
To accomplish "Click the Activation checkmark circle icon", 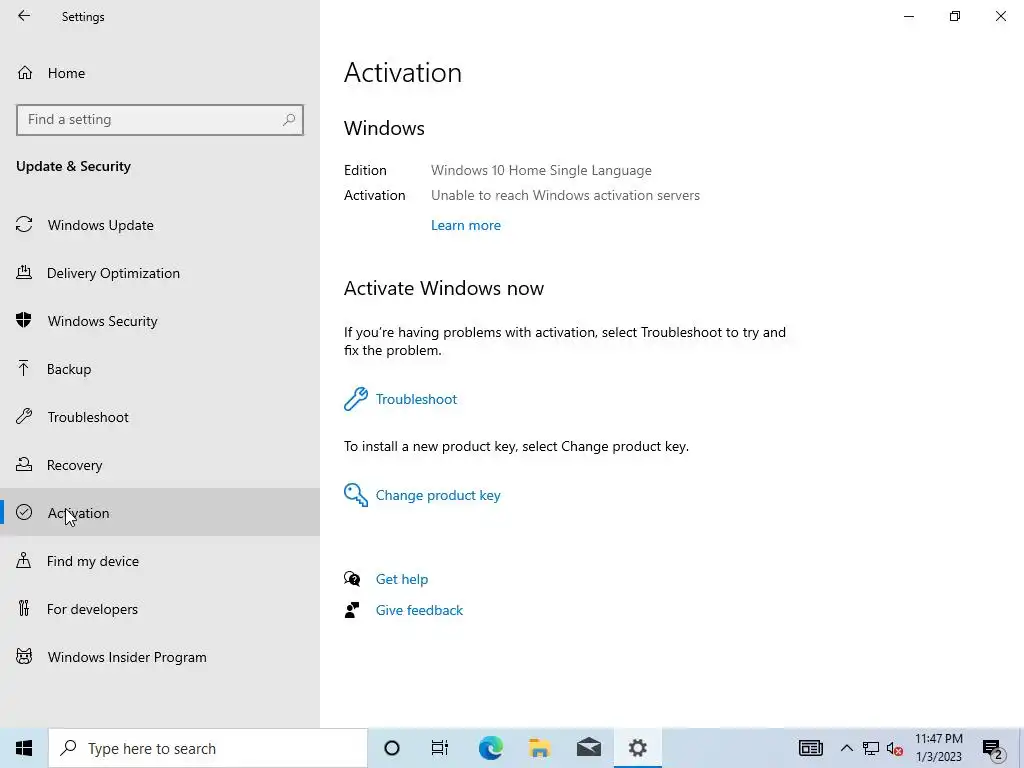I will tap(24, 513).
